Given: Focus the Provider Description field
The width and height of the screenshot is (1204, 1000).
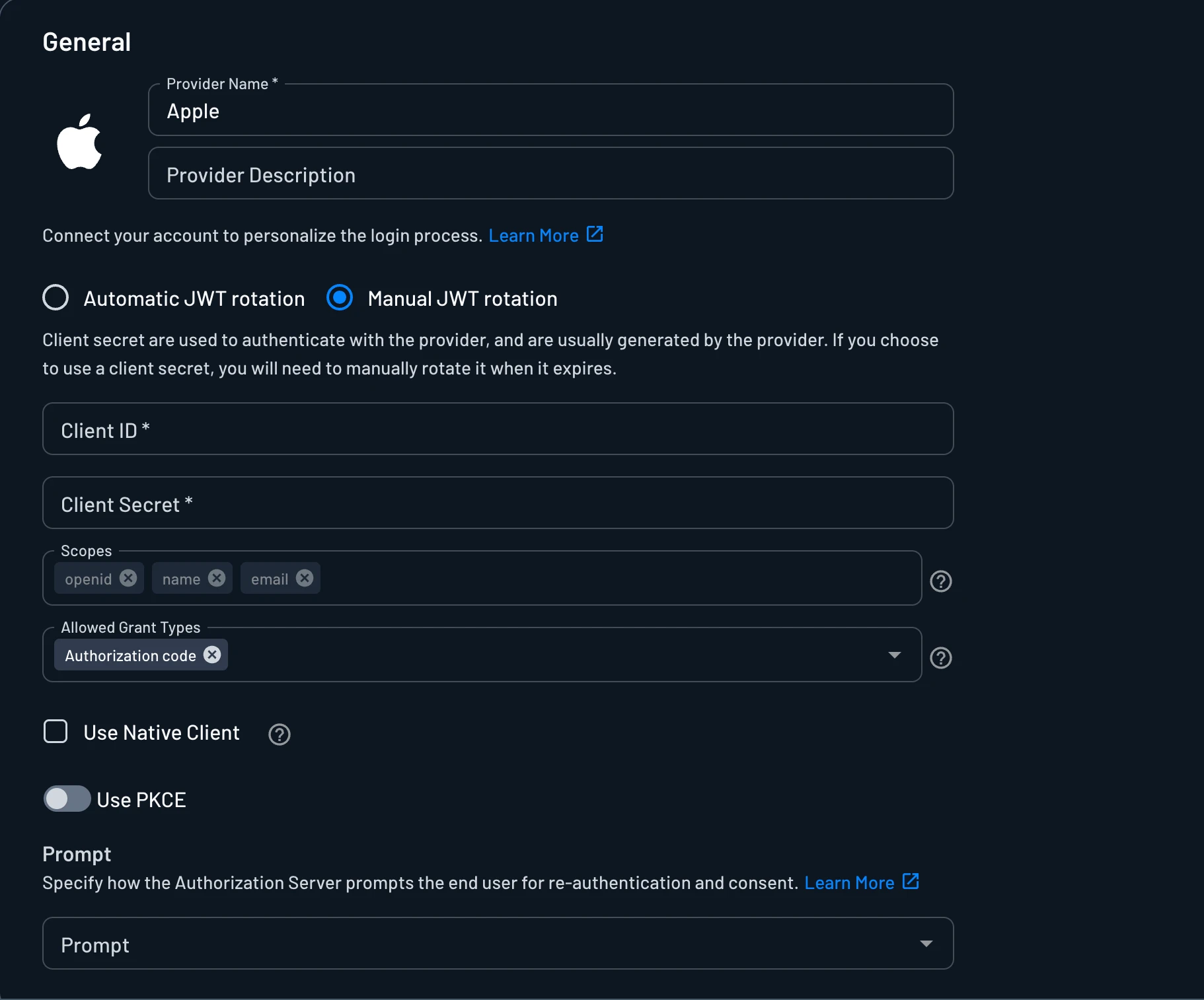Looking at the screenshot, I should [550, 173].
